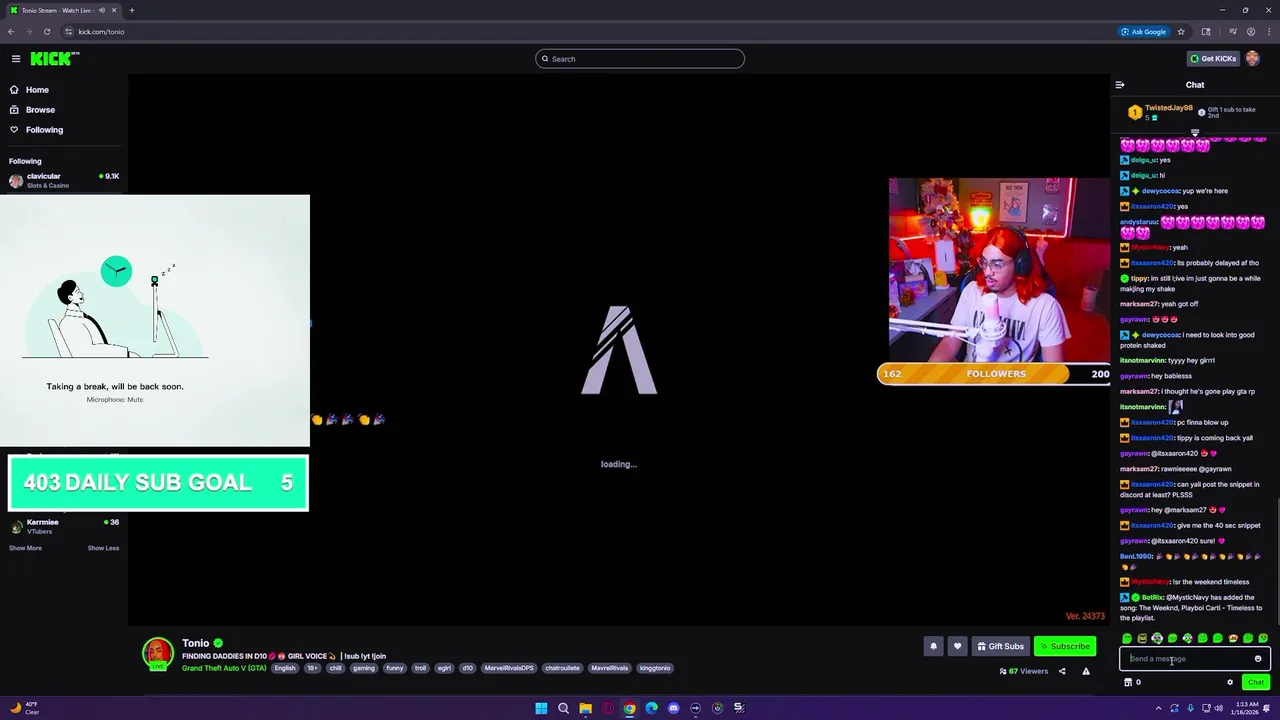Reload the browser page

[47, 32]
